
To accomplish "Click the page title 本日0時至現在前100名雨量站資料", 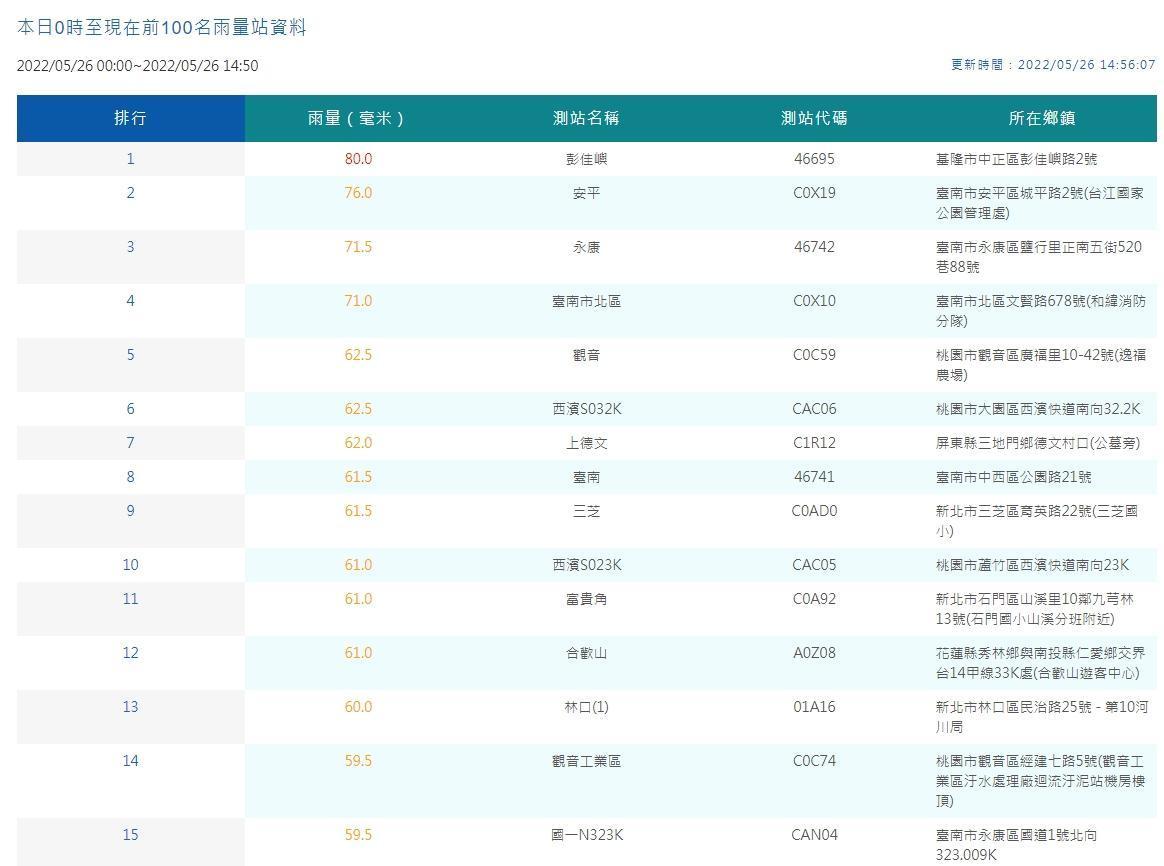I will [x=162, y=27].
